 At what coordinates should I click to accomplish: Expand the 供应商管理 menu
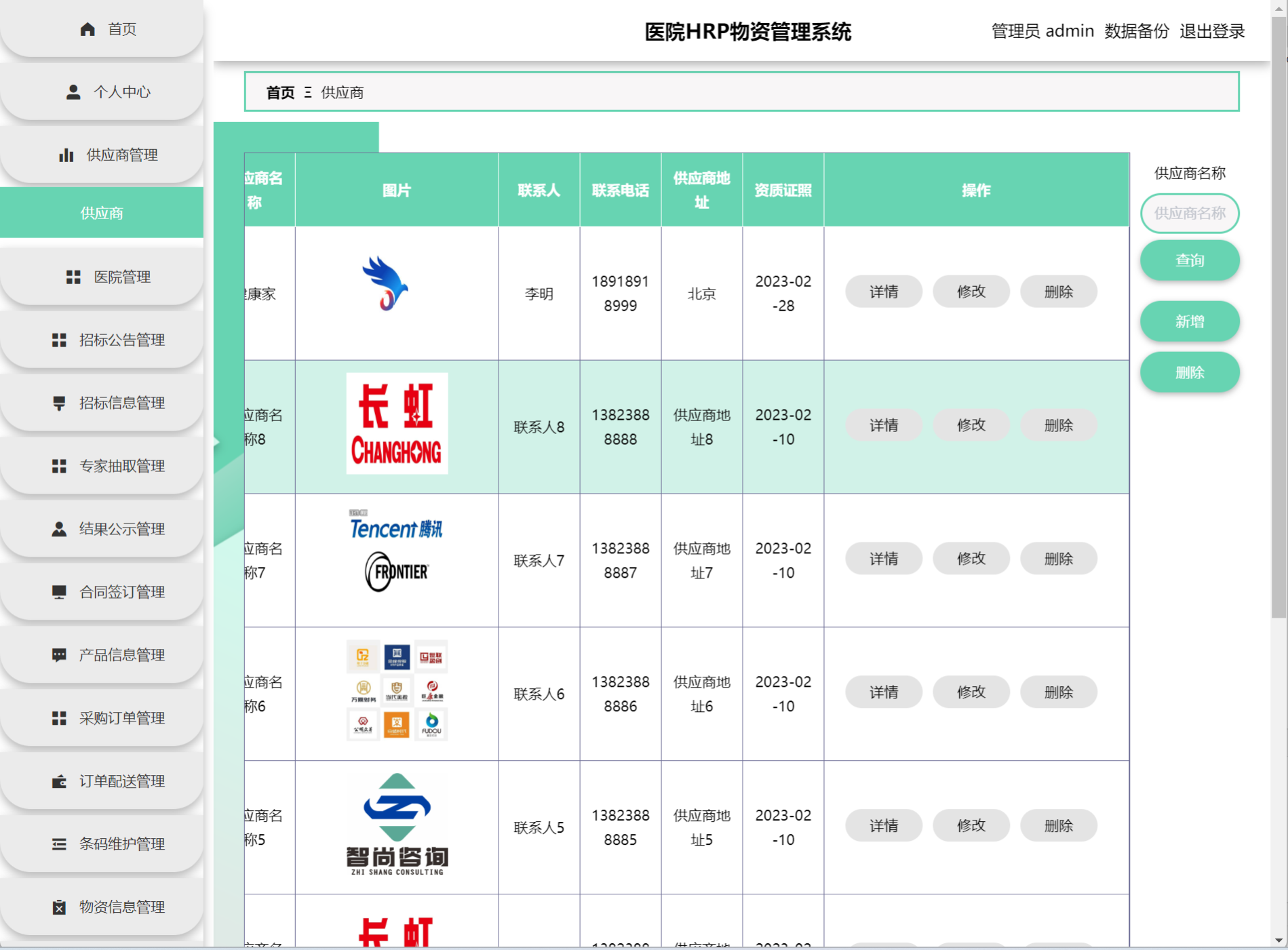(x=102, y=155)
